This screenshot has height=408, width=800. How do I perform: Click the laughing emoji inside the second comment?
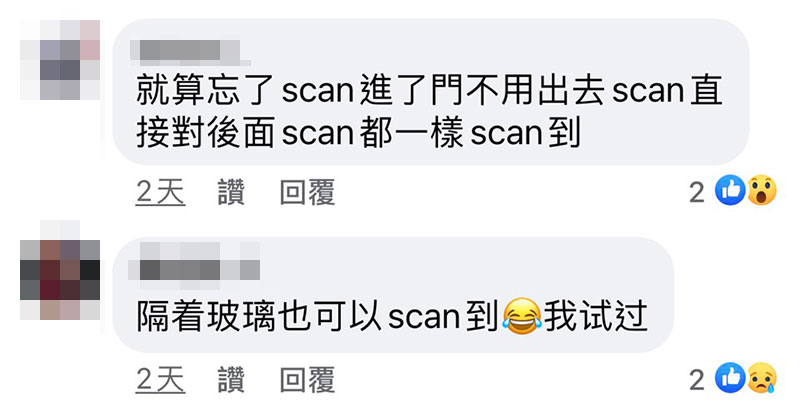(x=521, y=316)
